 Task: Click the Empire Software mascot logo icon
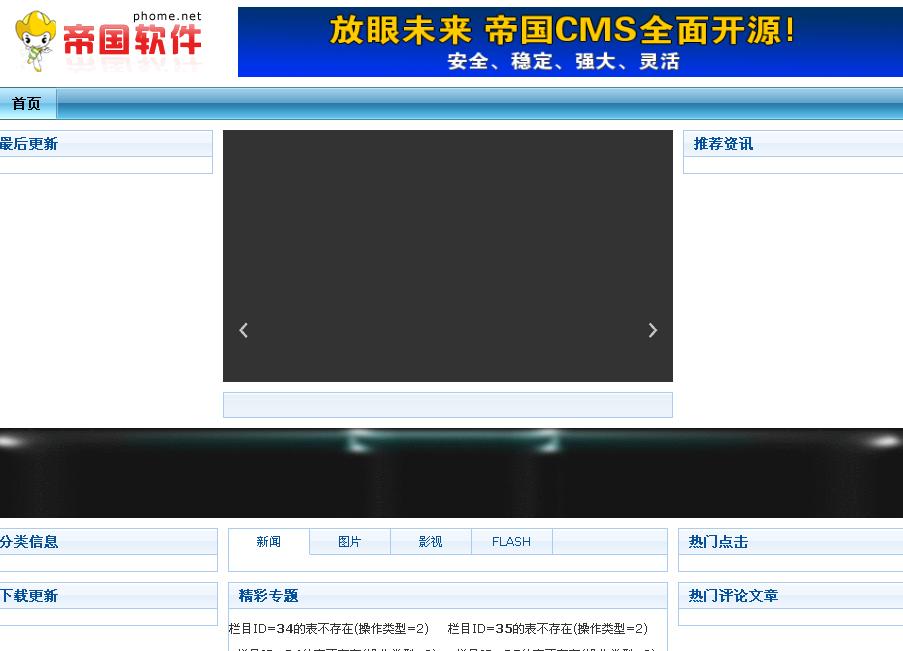tap(36, 40)
